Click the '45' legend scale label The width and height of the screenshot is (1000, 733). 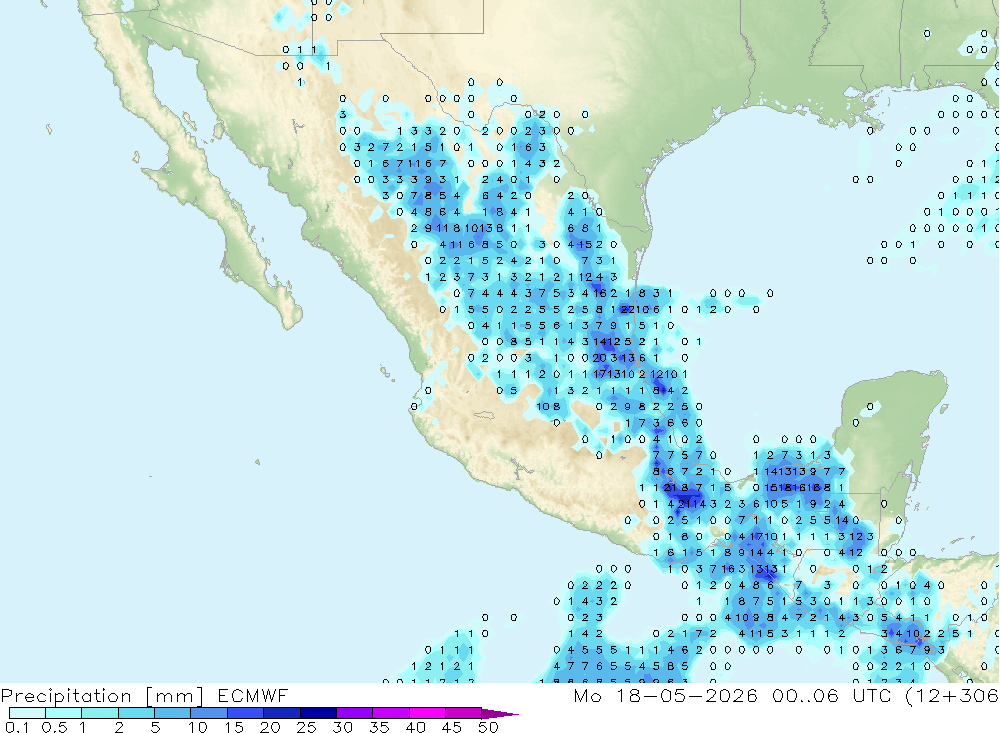pos(452,727)
